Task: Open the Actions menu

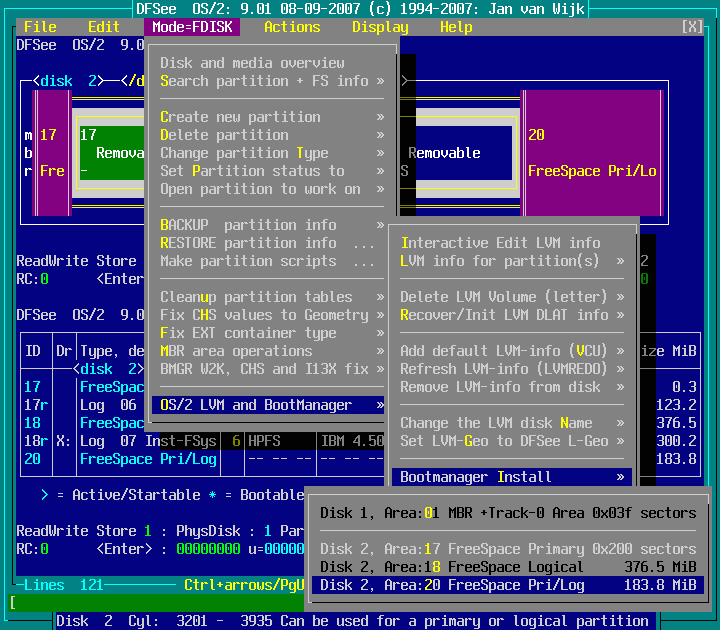Action: click(292, 27)
